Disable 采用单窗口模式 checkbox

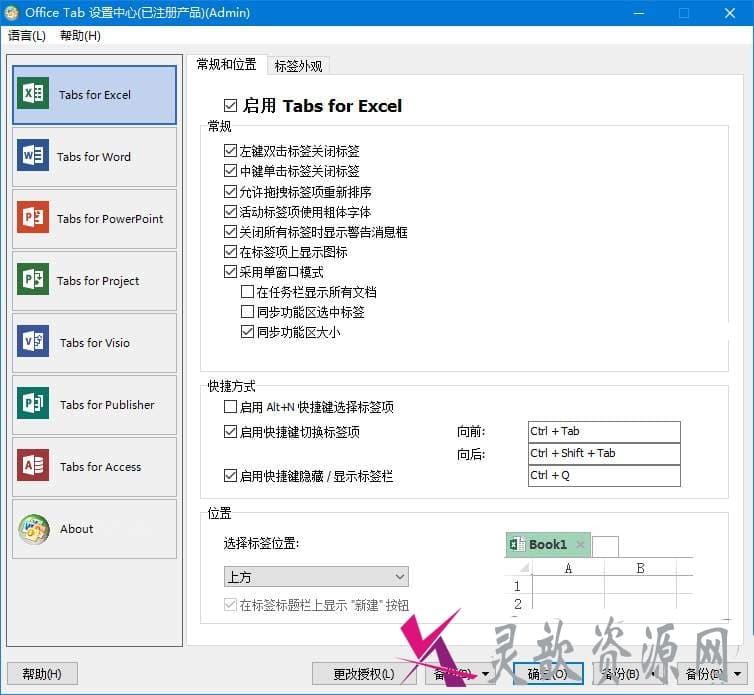coord(230,272)
